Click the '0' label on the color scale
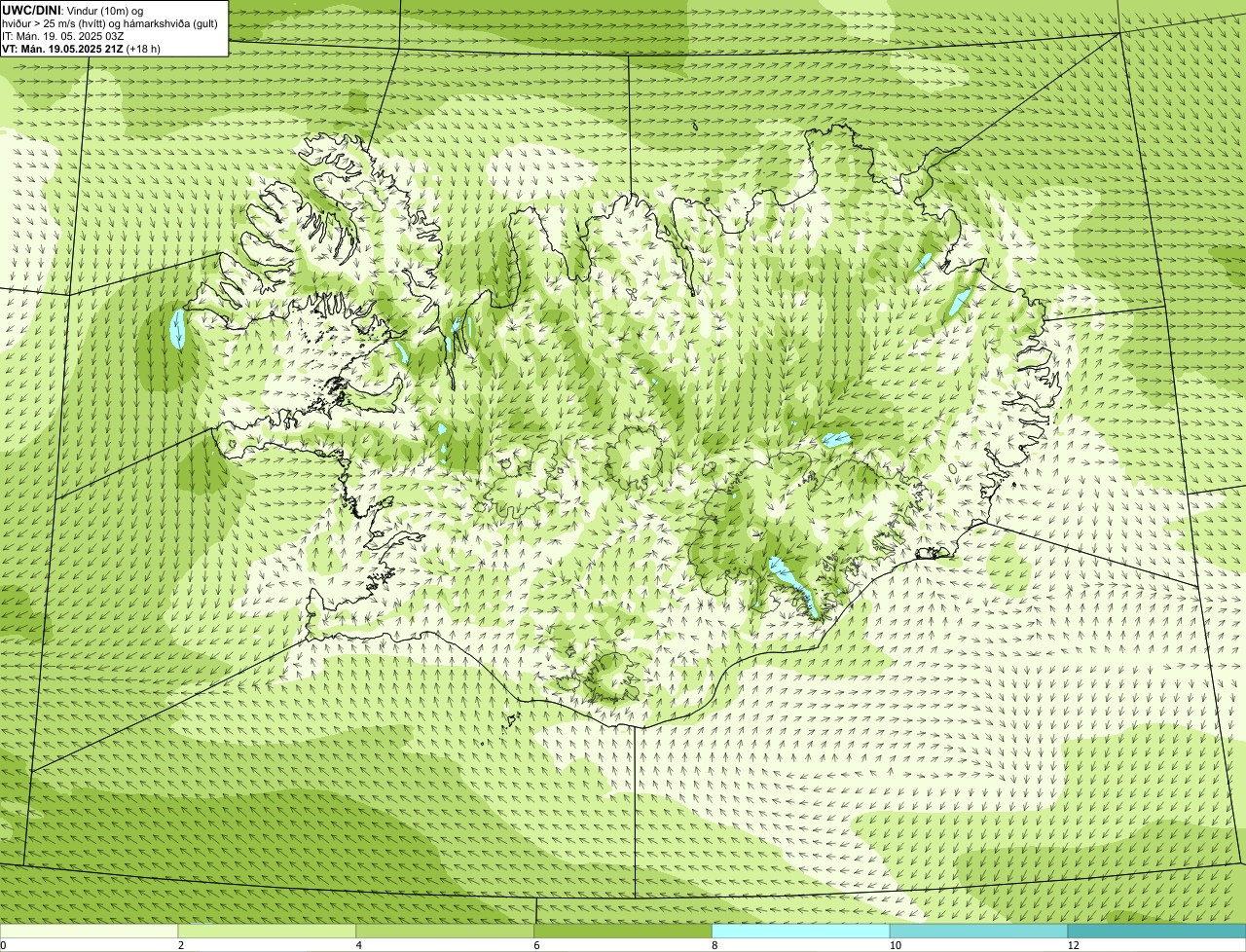 [x=3, y=945]
